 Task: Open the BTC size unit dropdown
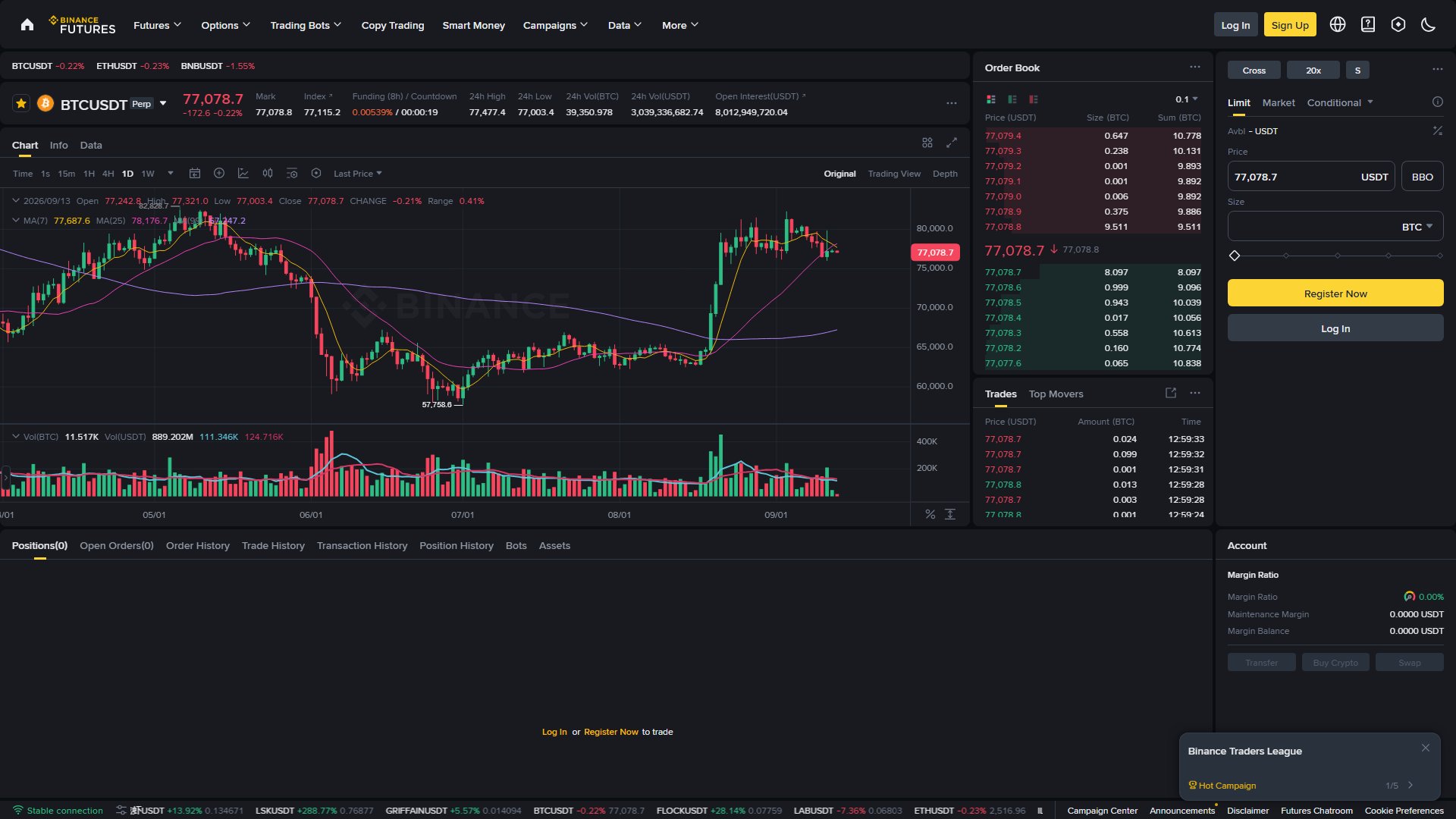pyautogui.click(x=1417, y=227)
